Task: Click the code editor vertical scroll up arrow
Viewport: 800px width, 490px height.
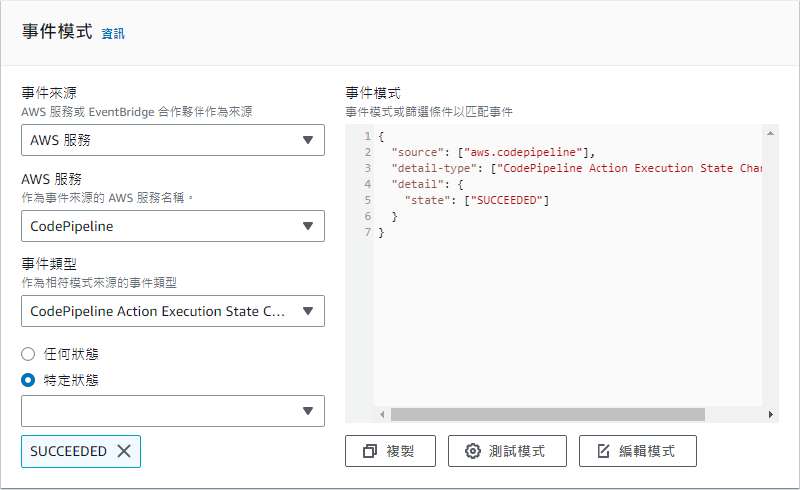Action: 770,133
